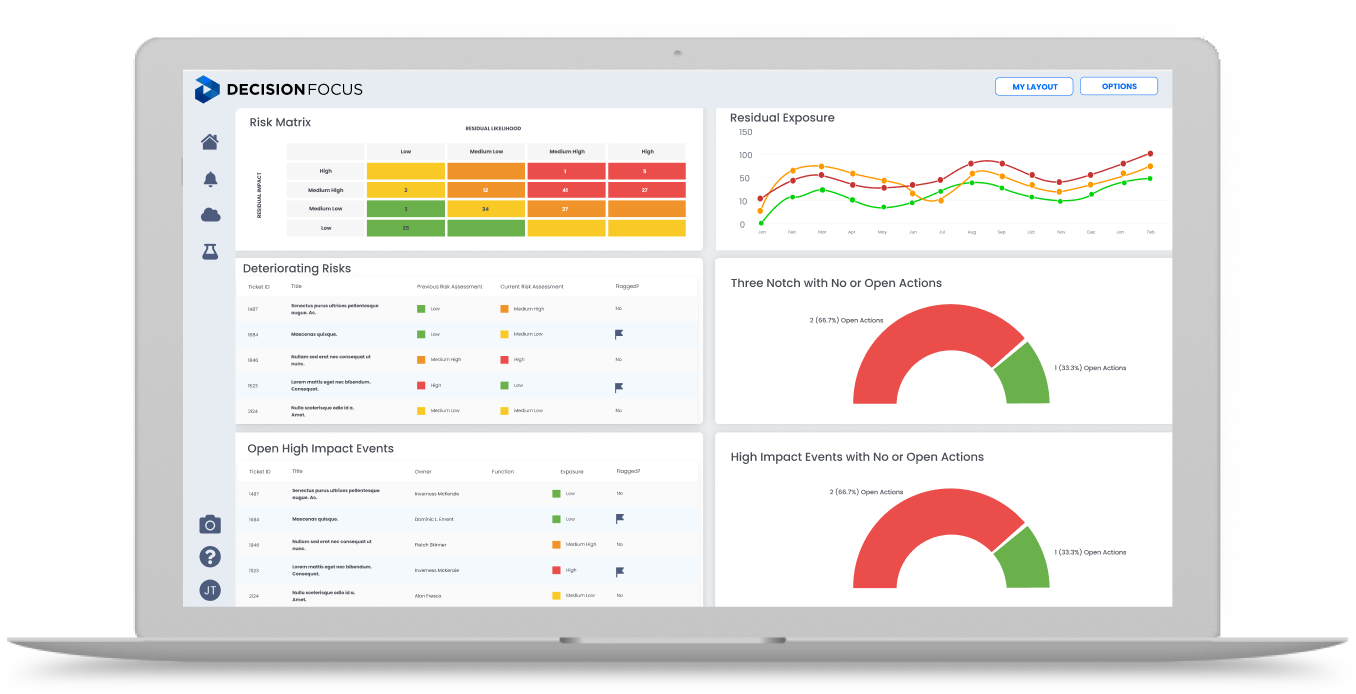Screen dimensions: 1356x694
Task: Sort events by Exposure column header
Action: pyautogui.click(x=572, y=471)
